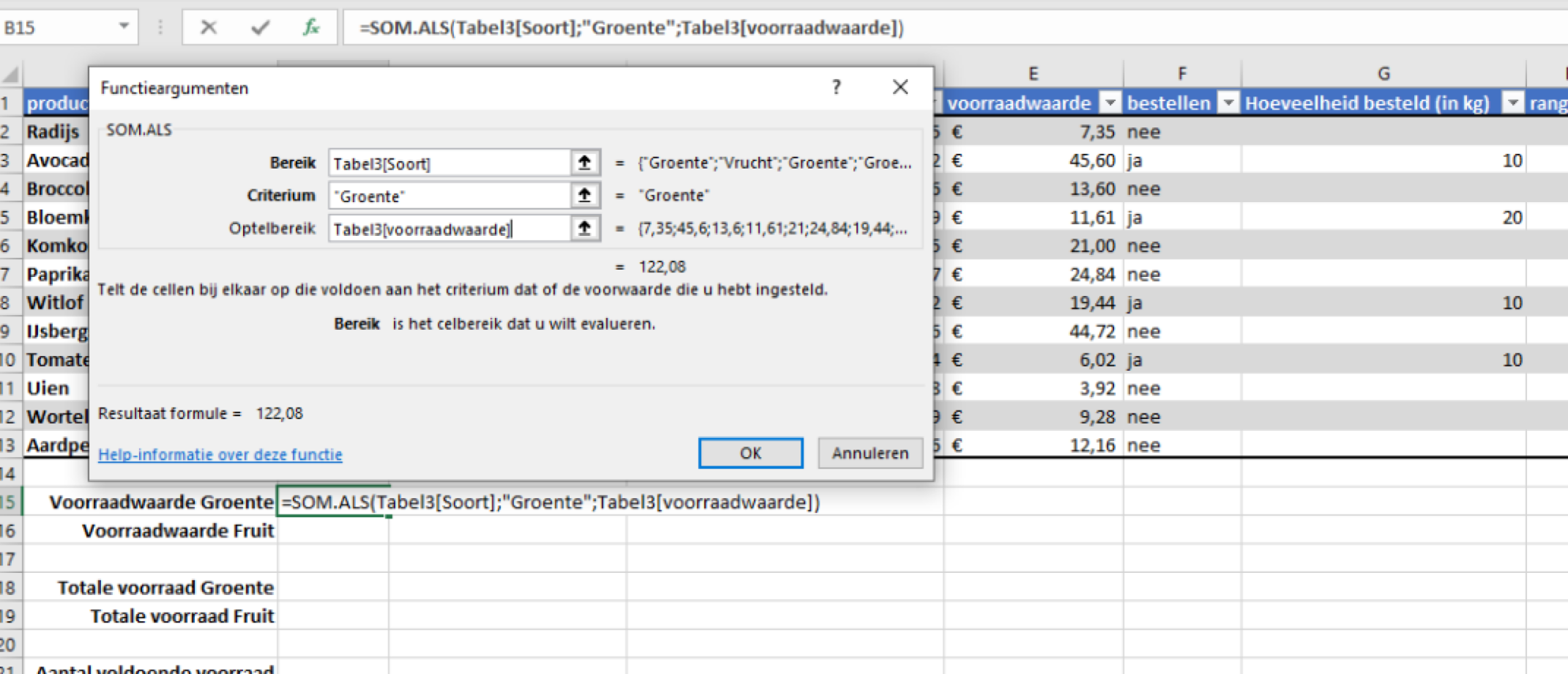Close the Functieargumenten dialog

click(x=900, y=87)
